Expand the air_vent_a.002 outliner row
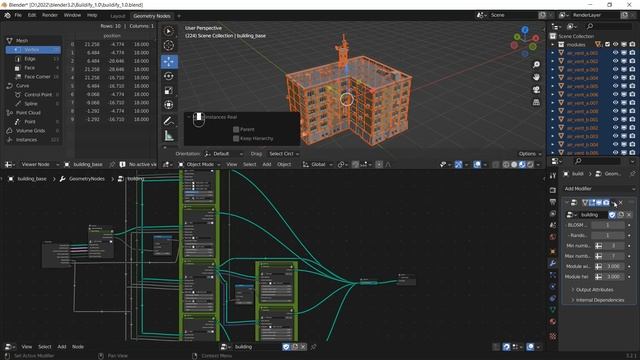 [553, 61]
